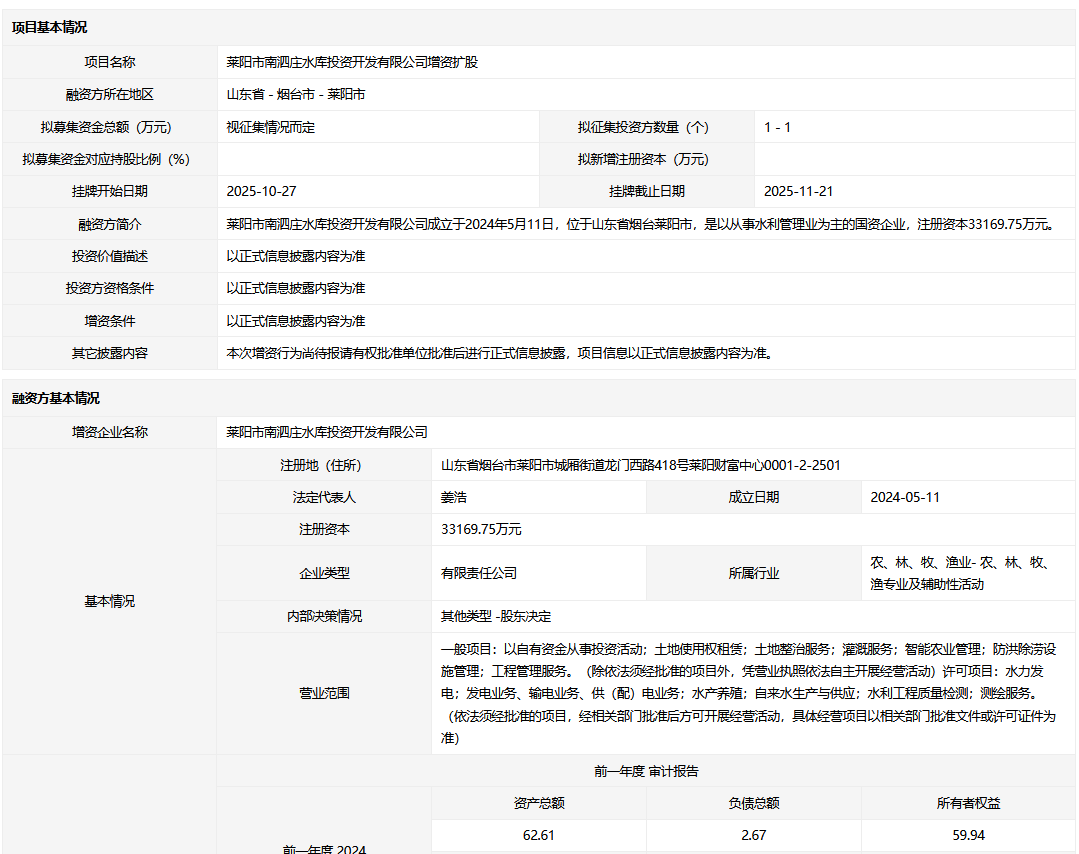Click the 所有者权益 value 59.94
Image resolution: width=1079 pixels, height=854 pixels.
coord(968,835)
